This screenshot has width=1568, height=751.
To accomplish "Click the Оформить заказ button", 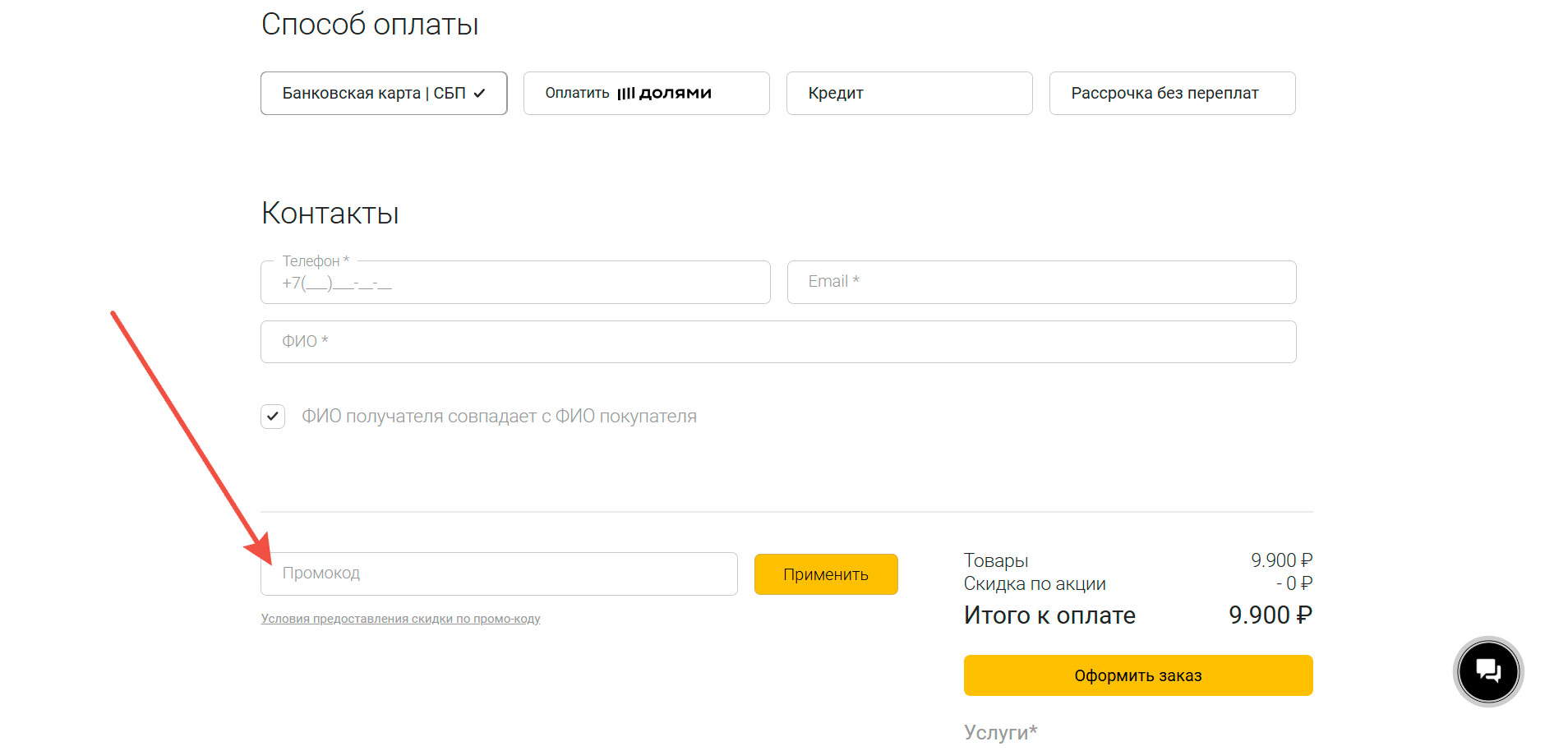I will click(x=1138, y=675).
